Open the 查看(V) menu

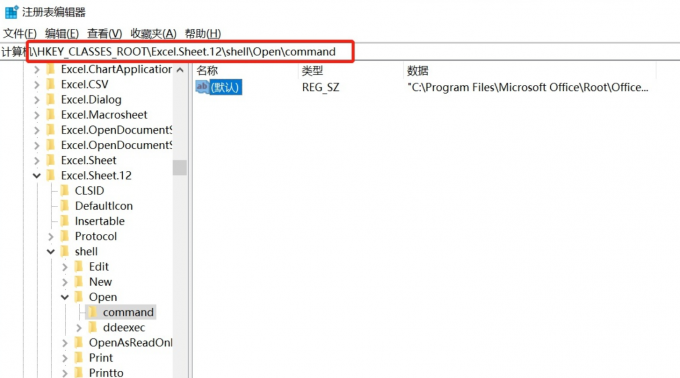pos(105,33)
